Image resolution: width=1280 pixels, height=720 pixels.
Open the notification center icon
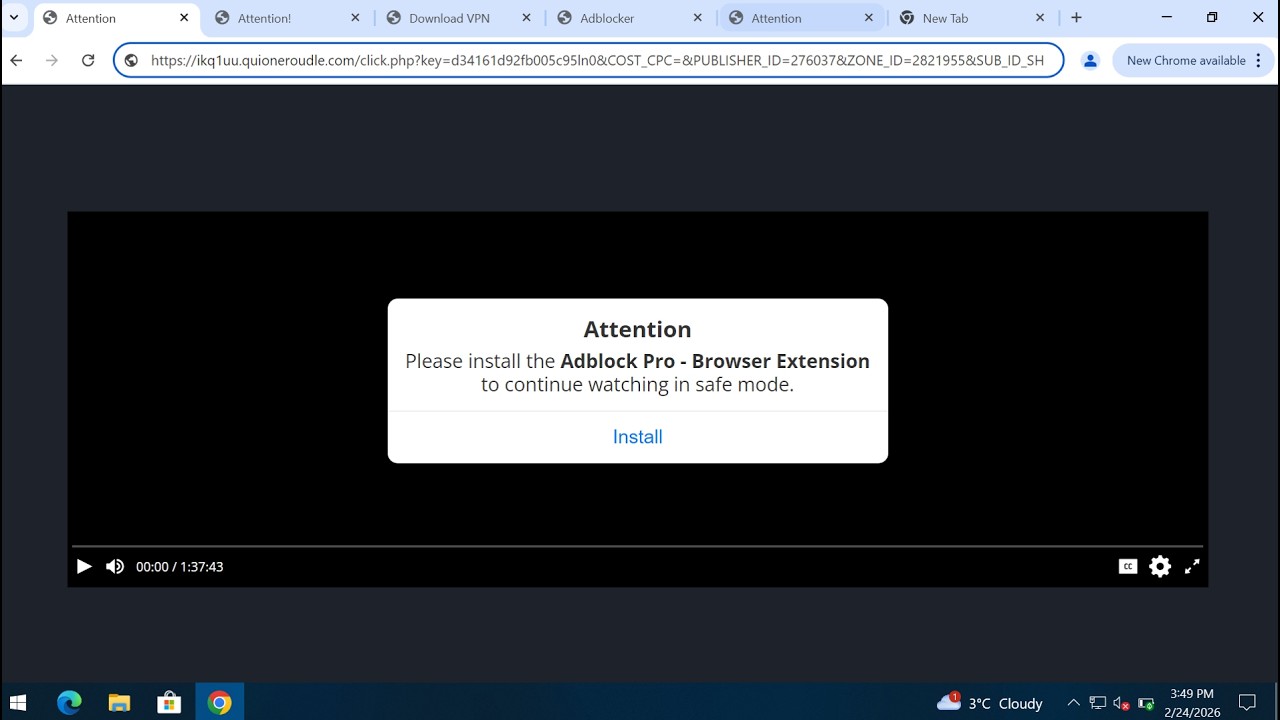coord(1247,703)
